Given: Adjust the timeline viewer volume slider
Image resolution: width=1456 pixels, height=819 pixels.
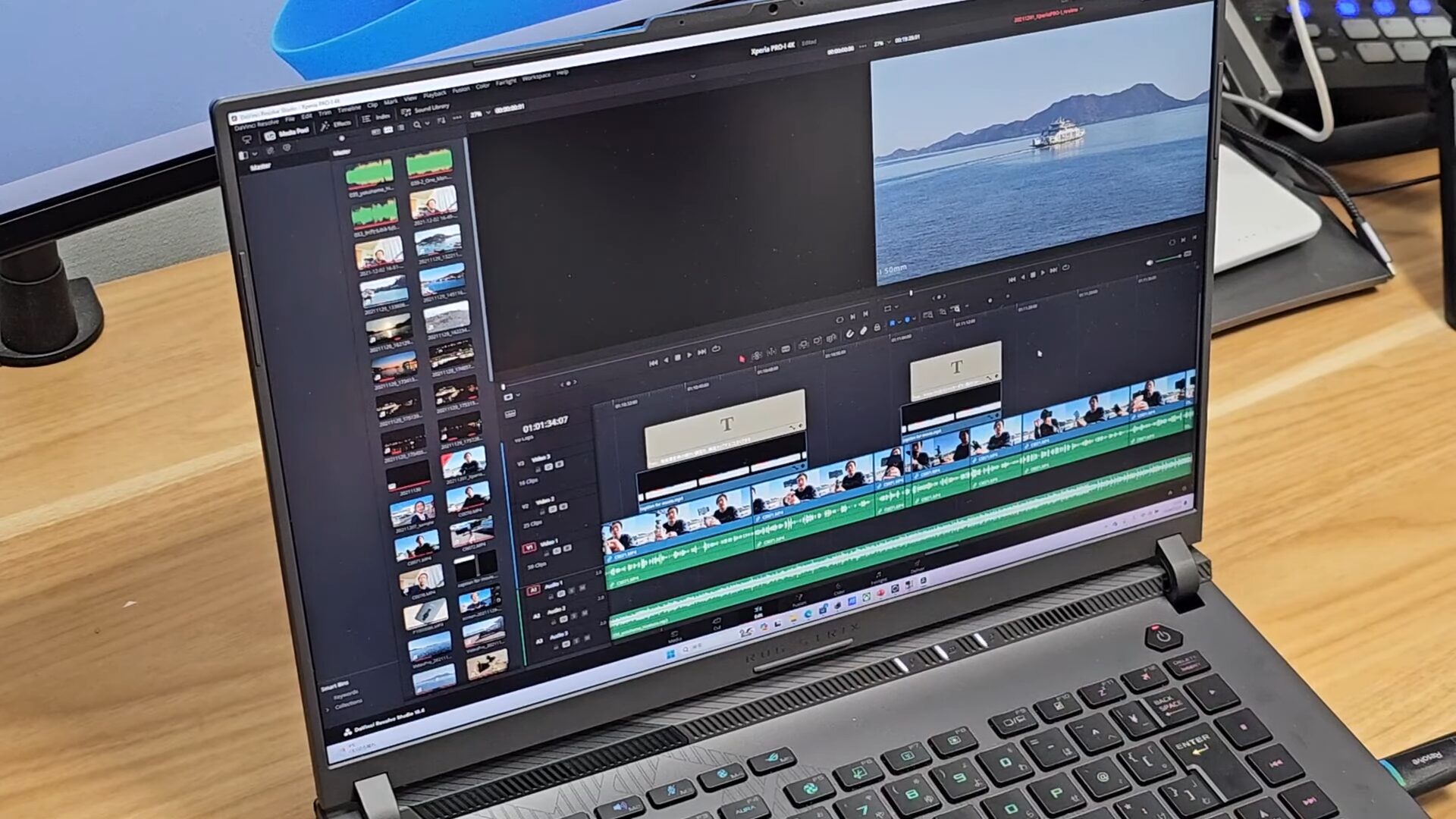Looking at the screenshot, I should point(1169,259).
